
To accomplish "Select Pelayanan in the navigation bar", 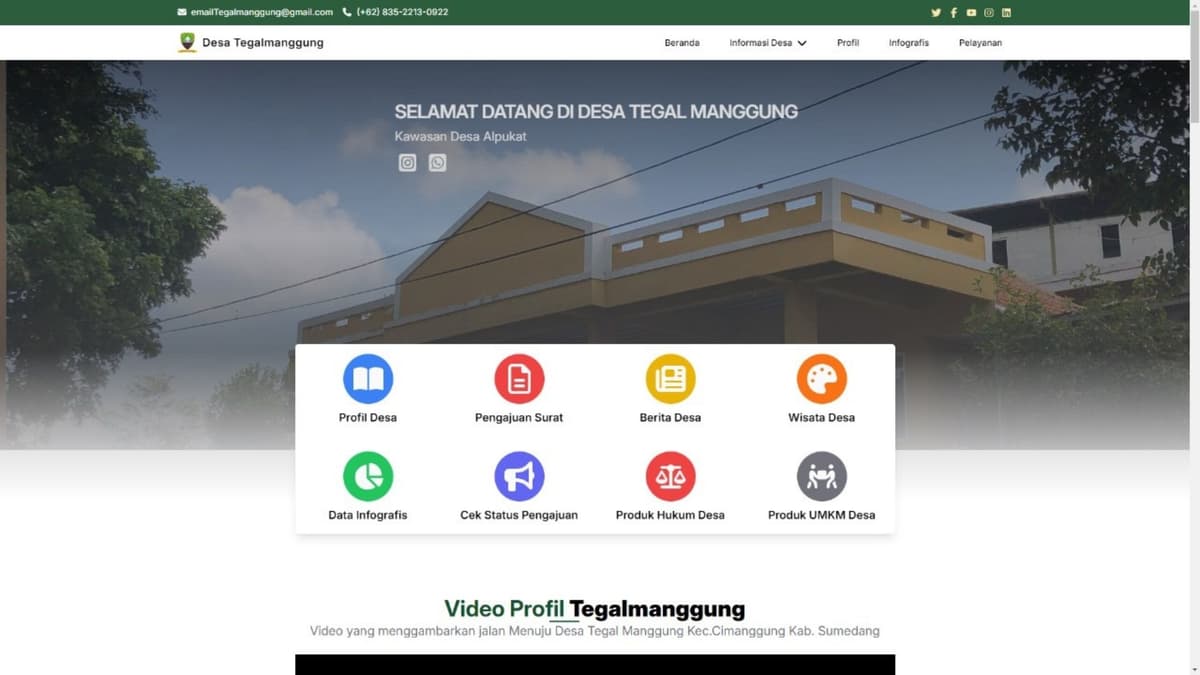I will tap(980, 43).
